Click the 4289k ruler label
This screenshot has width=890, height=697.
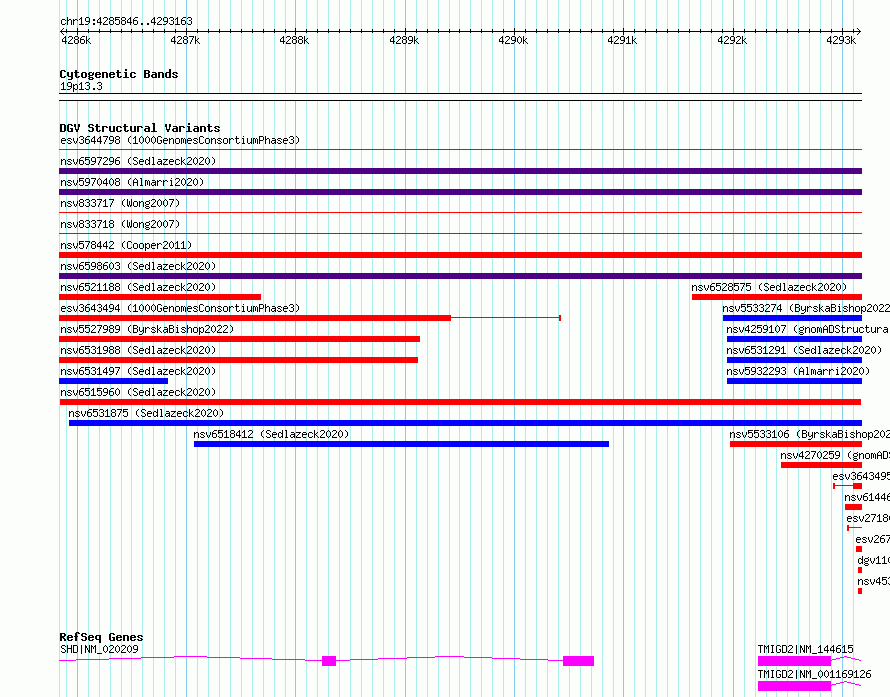(404, 40)
